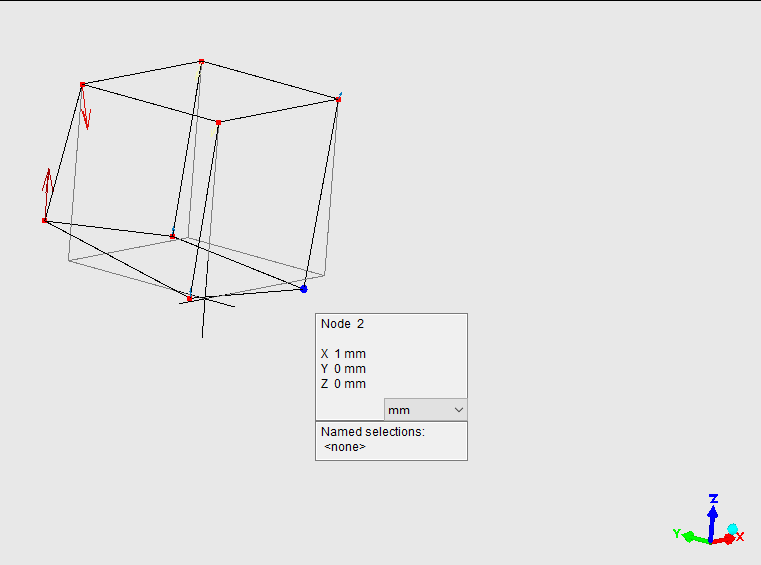This screenshot has width=761, height=565.
Task: Select the blue highlighted Node 2 dot
Action: pos(304,289)
